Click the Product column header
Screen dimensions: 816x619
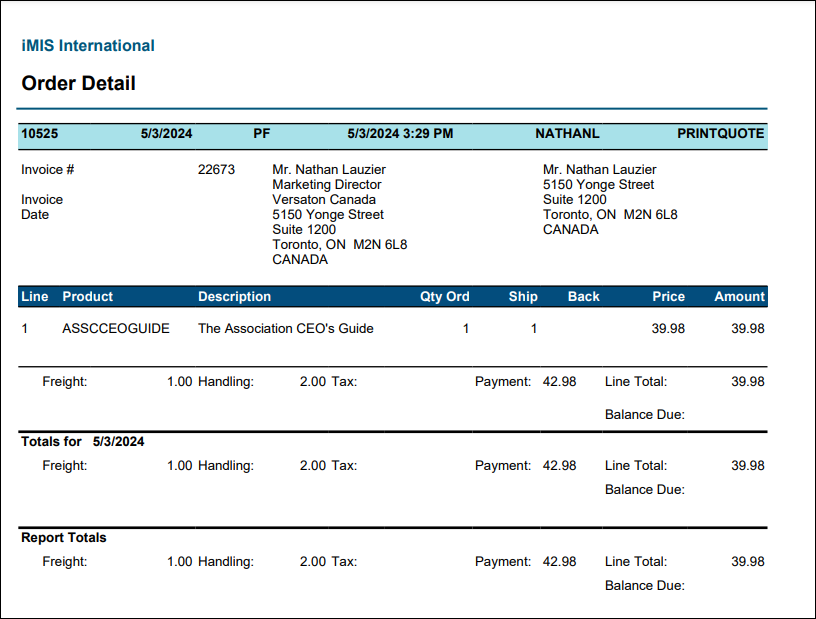point(87,297)
